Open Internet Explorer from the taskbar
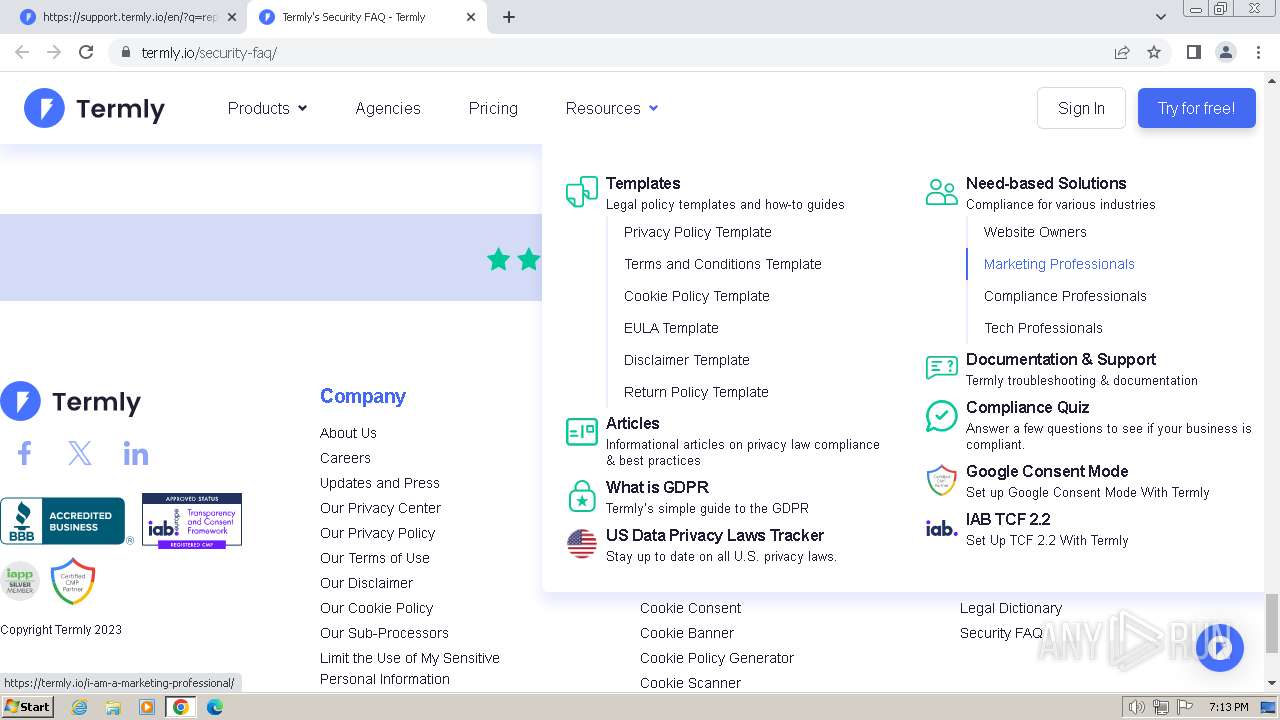This screenshot has height=720, width=1280. 80,707
